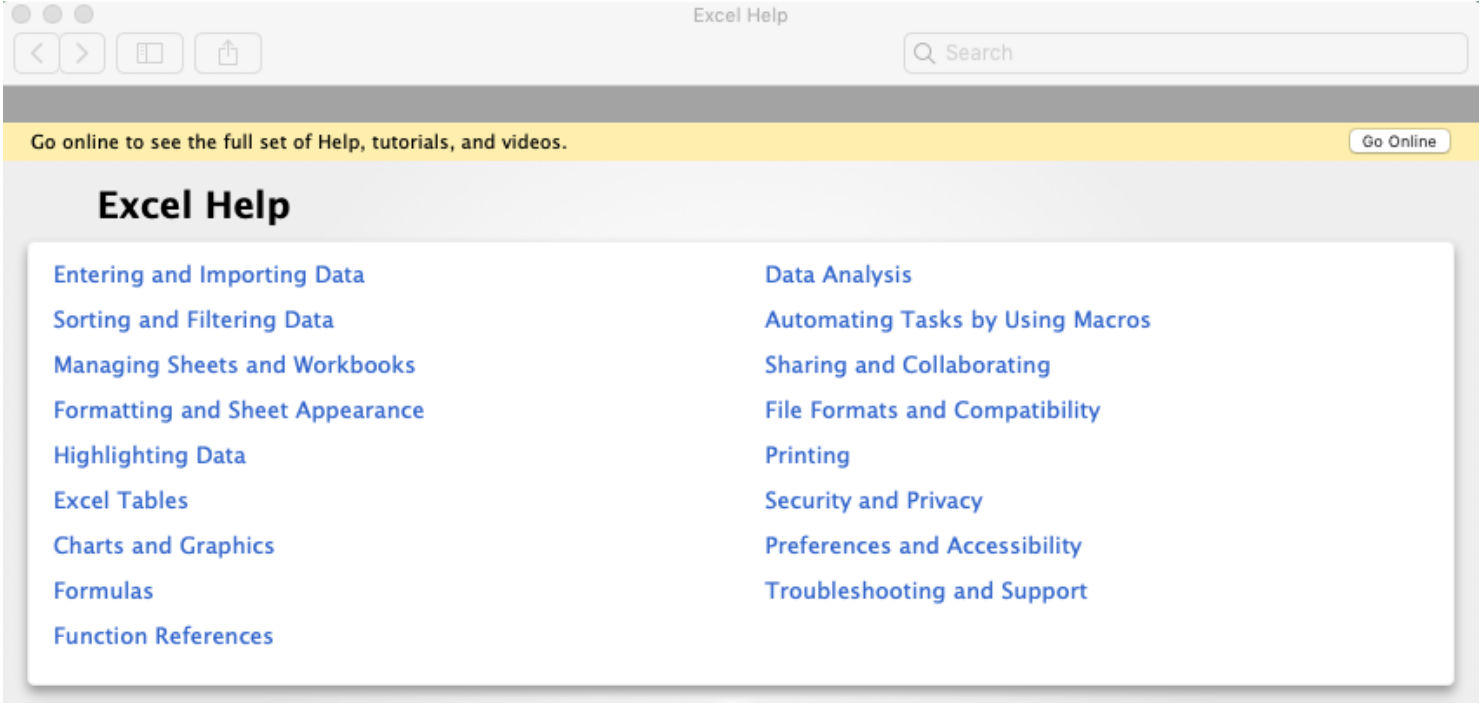
Task: Open the Highlighting Data topic
Action: [150, 455]
